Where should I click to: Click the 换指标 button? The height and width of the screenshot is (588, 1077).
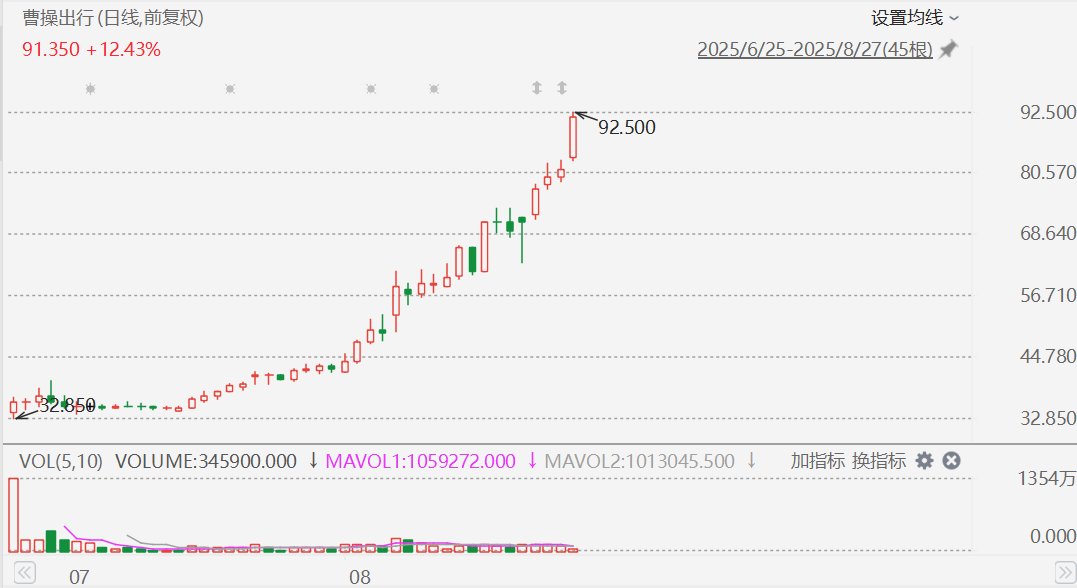coord(879,461)
